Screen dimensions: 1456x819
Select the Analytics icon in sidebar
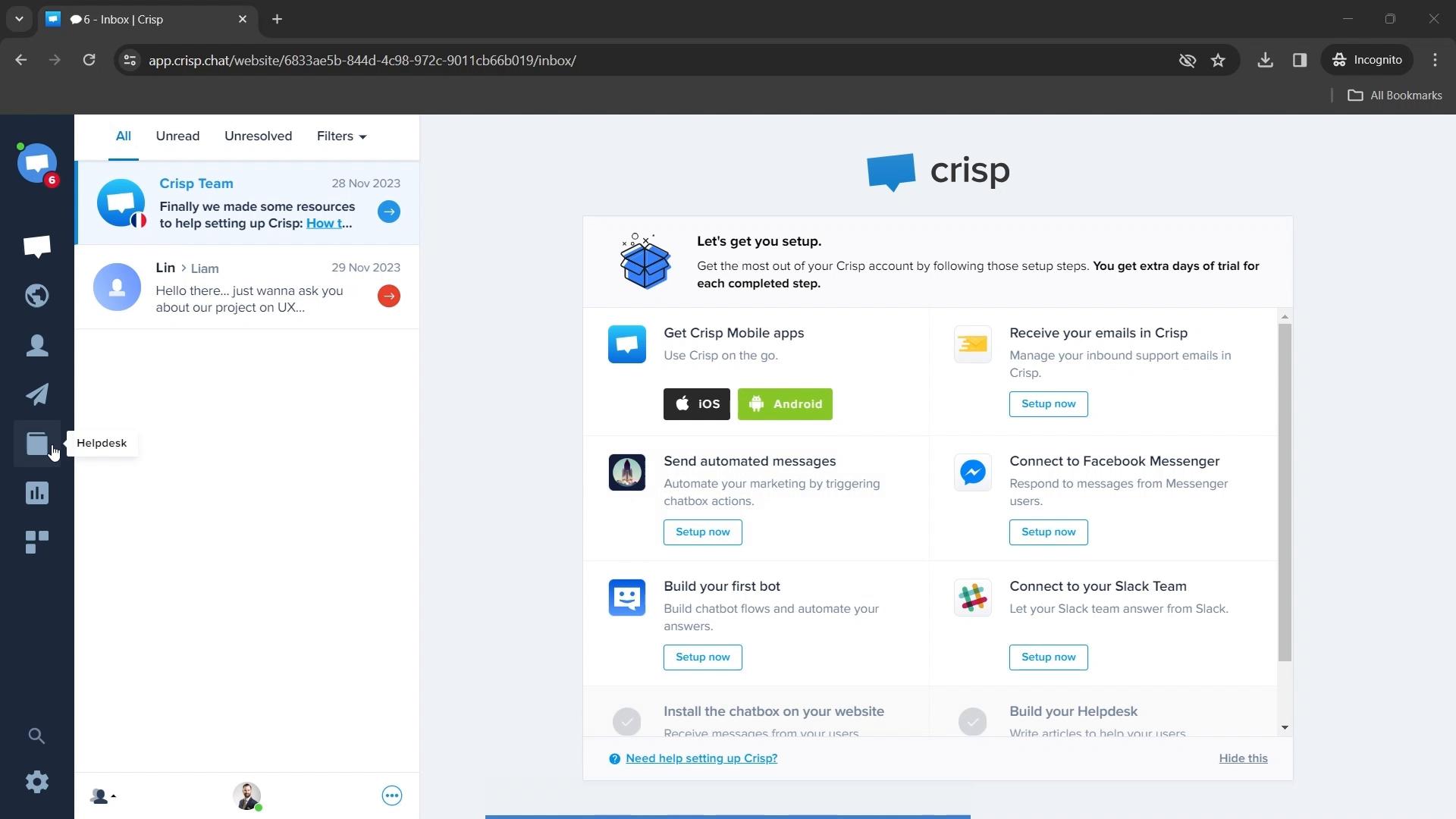37,491
